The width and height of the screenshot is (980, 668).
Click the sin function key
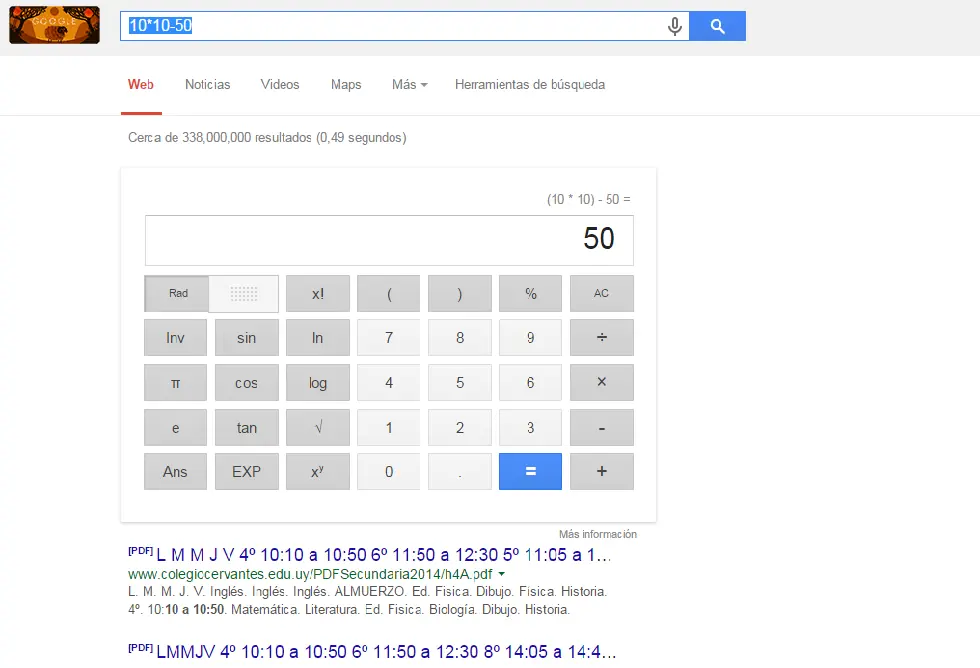point(247,337)
